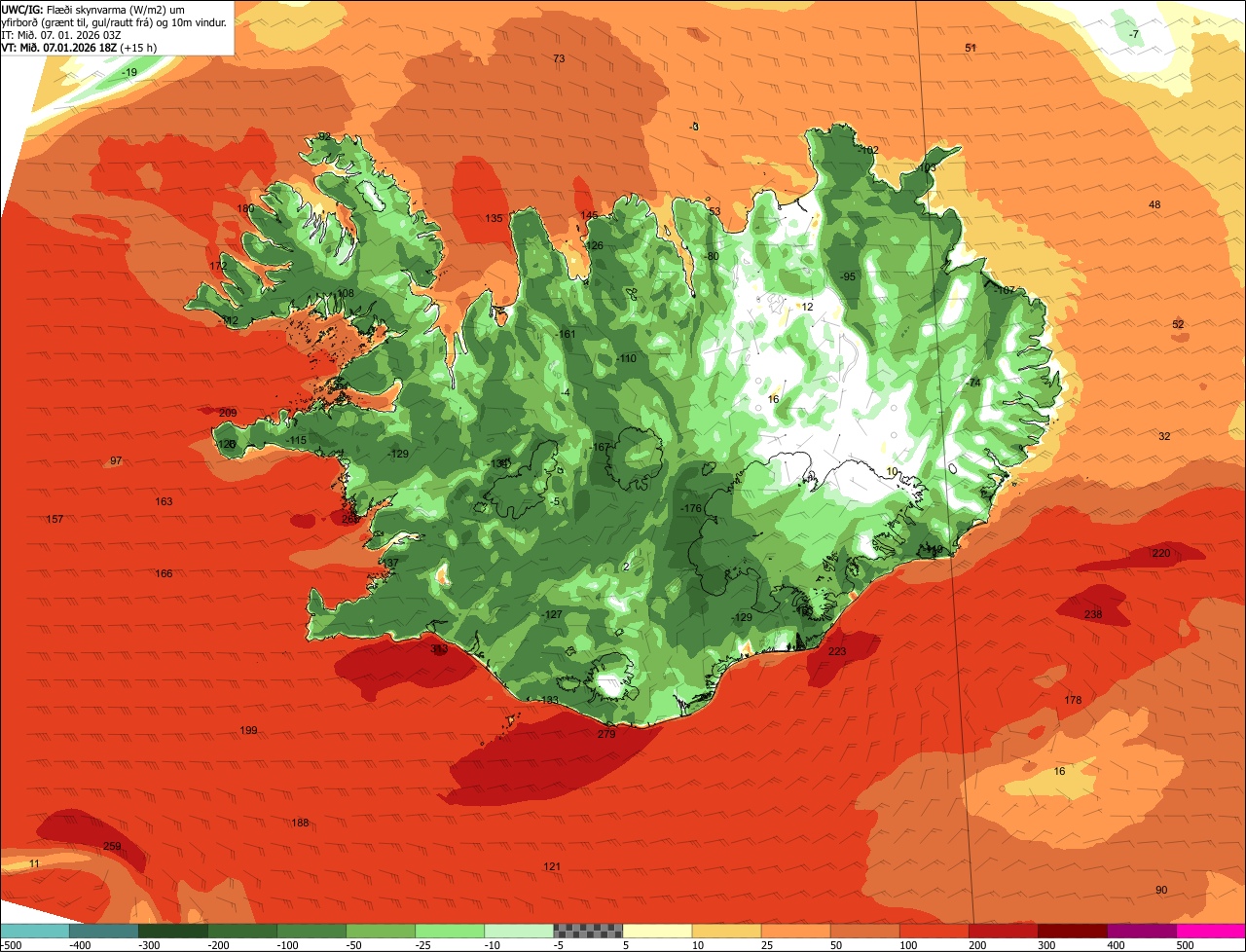Select the 100 to 200 red-orange swatch
Image resolution: width=1246 pixels, height=952 pixels.
coord(934,931)
